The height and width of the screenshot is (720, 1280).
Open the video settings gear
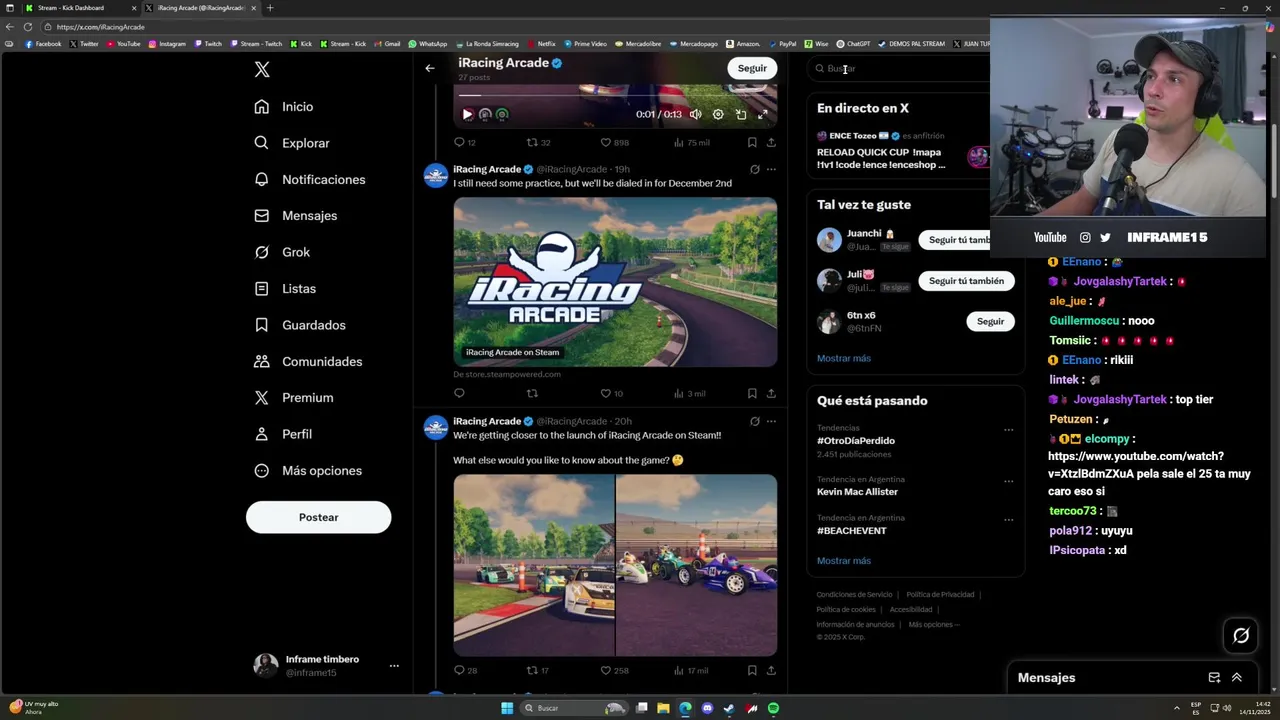tap(718, 114)
